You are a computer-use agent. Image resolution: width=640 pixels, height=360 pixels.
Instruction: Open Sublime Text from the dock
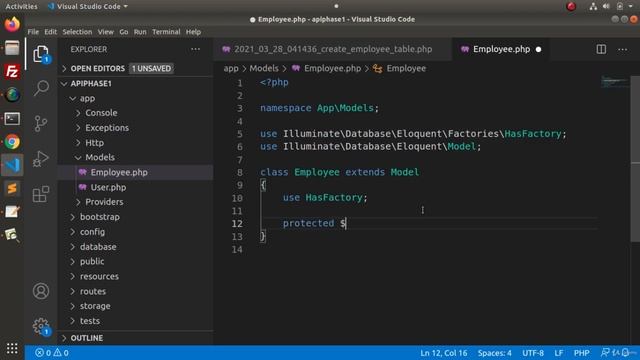(12, 189)
